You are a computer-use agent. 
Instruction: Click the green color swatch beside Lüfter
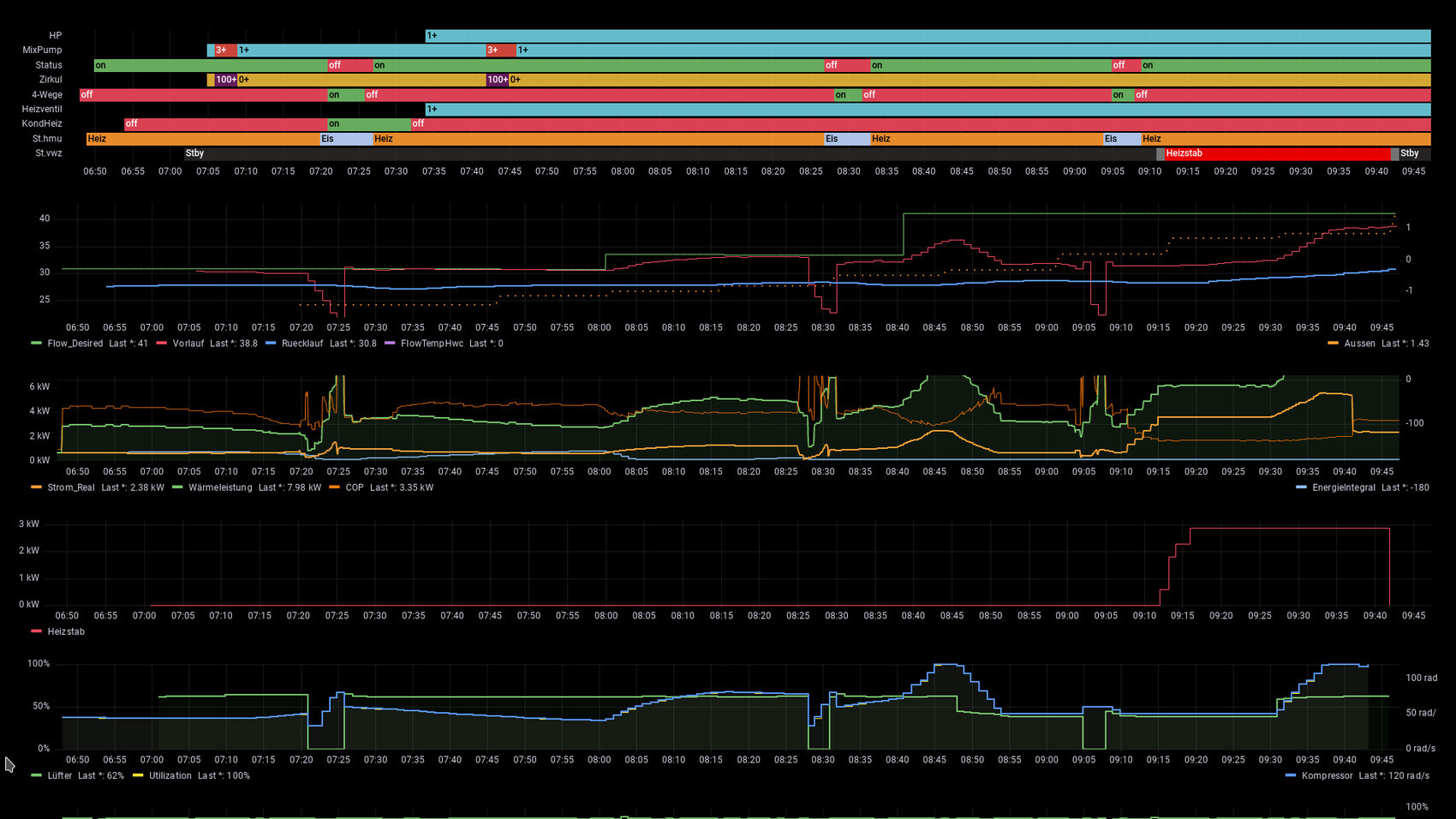coord(36,775)
